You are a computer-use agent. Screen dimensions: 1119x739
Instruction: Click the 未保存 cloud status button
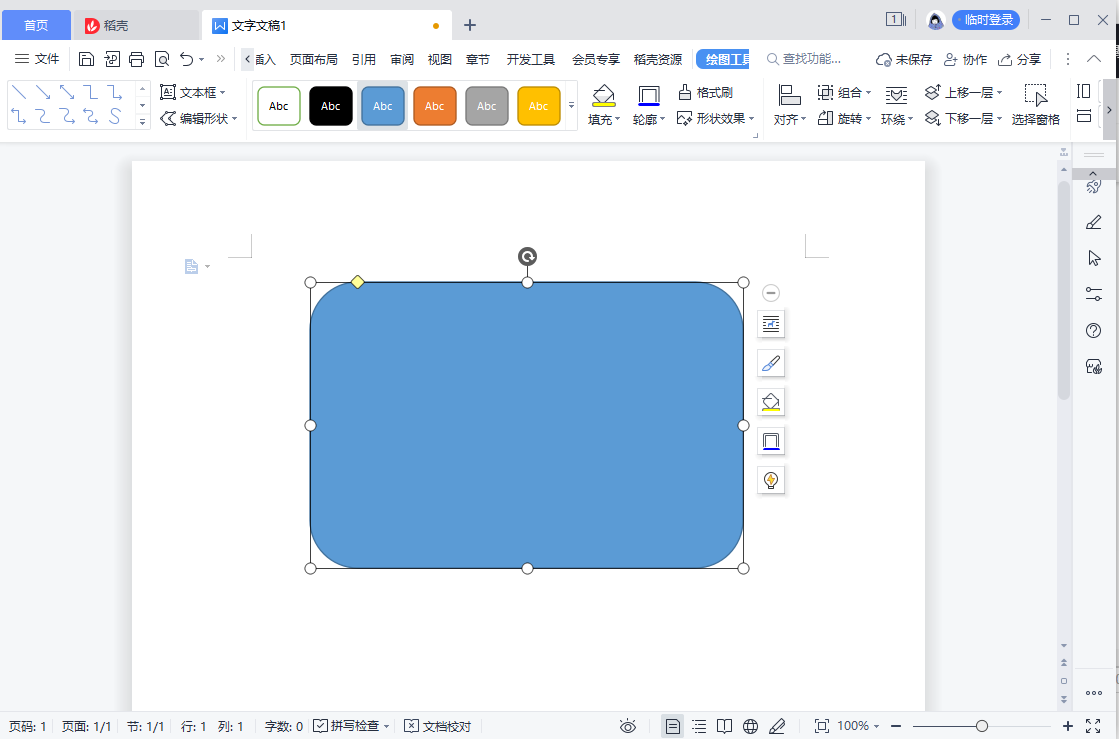pos(903,59)
